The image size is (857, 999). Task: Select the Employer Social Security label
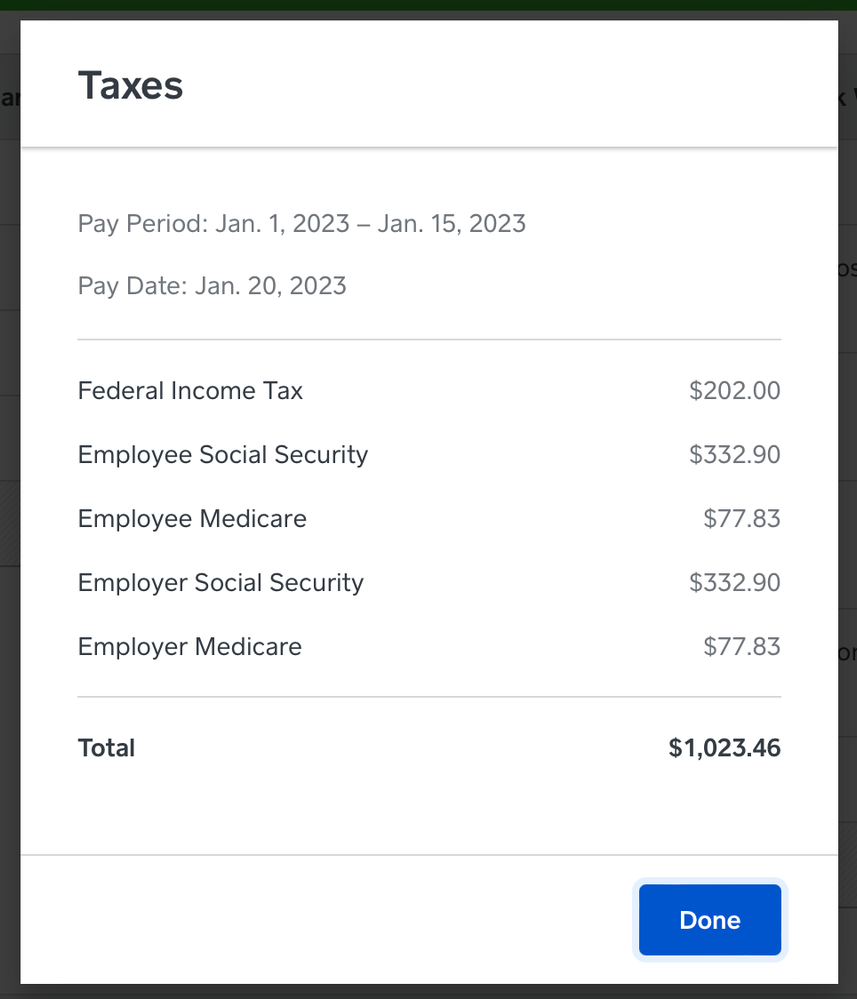coord(221,583)
